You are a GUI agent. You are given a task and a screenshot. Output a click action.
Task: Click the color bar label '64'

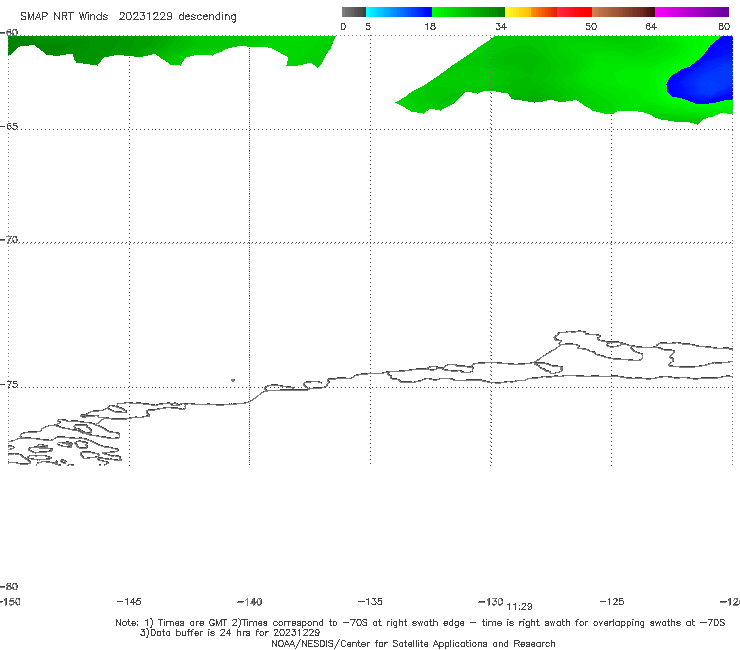pos(651,27)
